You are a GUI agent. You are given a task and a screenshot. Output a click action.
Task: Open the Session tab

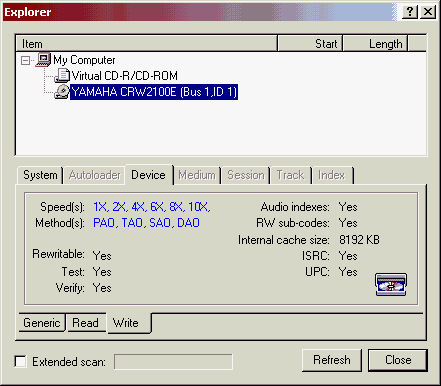pyautogui.click(x=246, y=175)
